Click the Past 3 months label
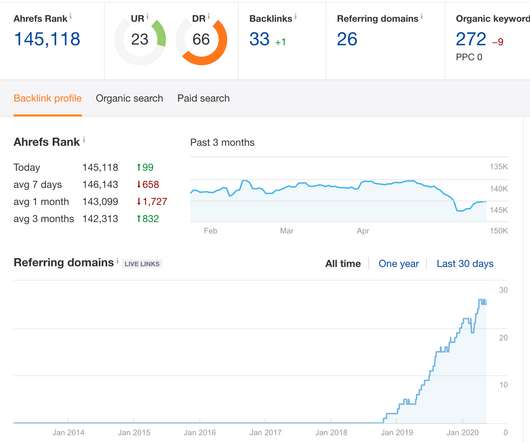Image resolution: width=530 pixels, height=442 pixels. point(222,143)
